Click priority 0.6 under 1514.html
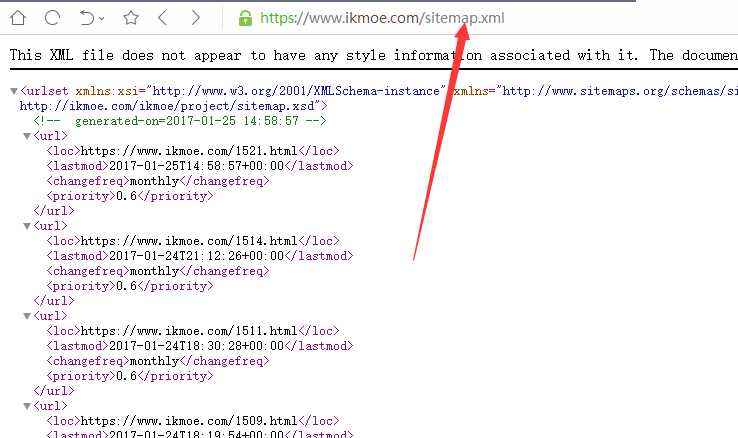The width and height of the screenshot is (738, 438). point(126,286)
